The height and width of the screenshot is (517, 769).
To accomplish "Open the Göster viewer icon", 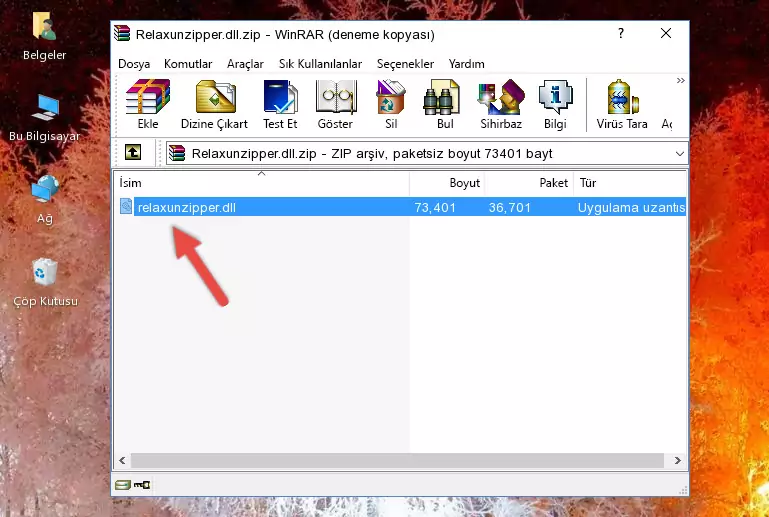I will pos(335,104).
